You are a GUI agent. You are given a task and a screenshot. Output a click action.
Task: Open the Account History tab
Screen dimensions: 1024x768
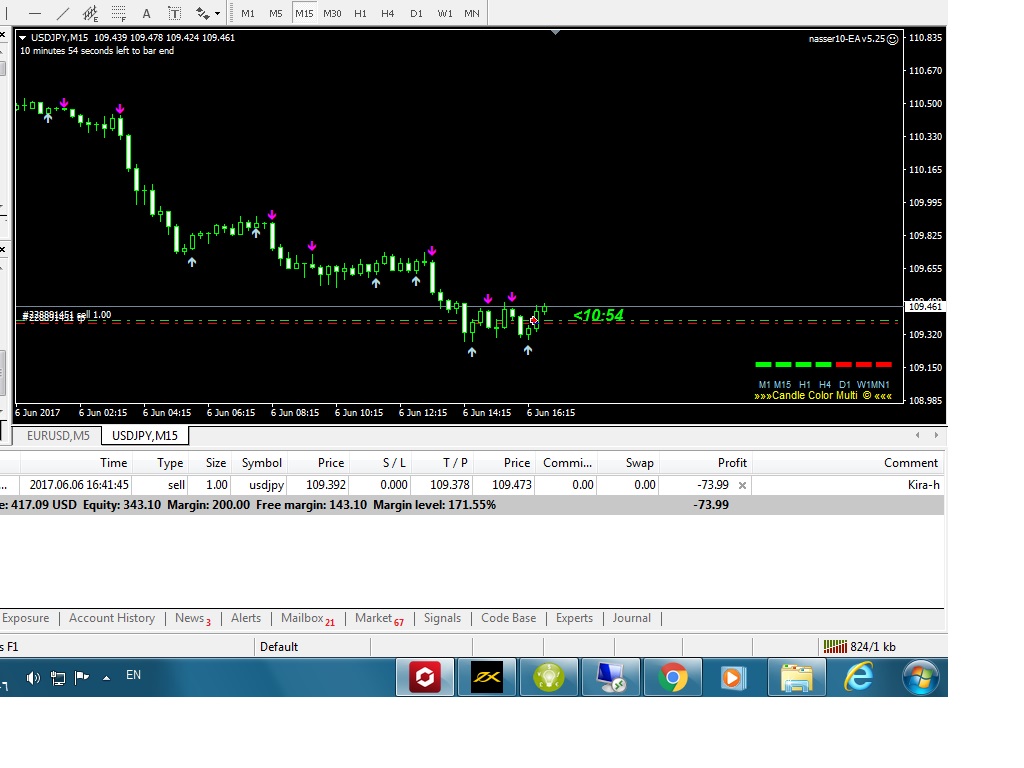tap(112, 618)
